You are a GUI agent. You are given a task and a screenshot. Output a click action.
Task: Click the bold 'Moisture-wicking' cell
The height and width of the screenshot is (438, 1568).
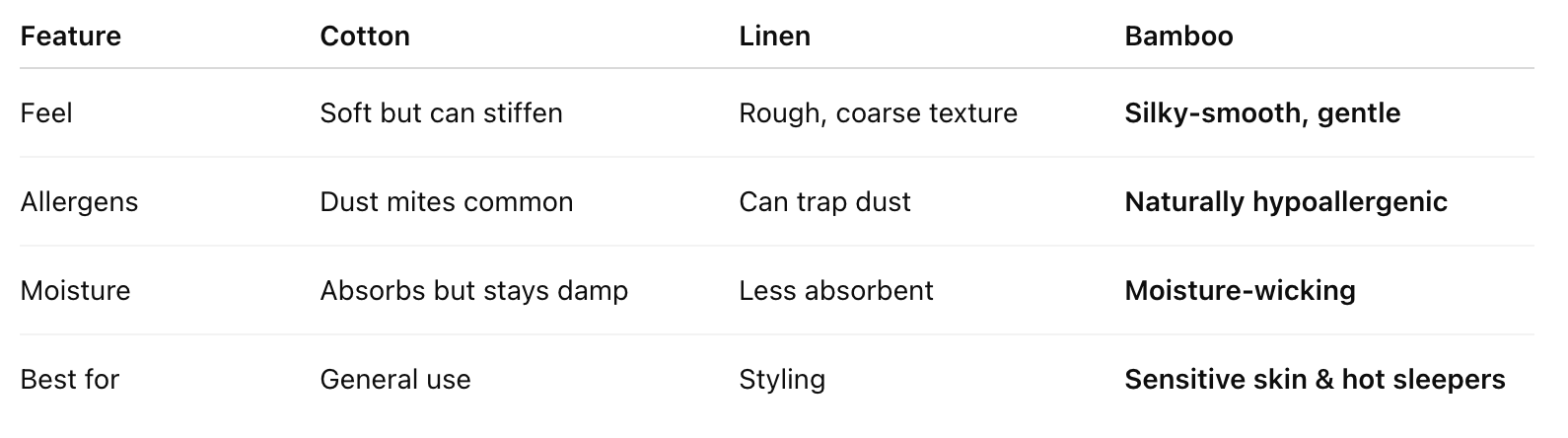[x=1241, y=291]
